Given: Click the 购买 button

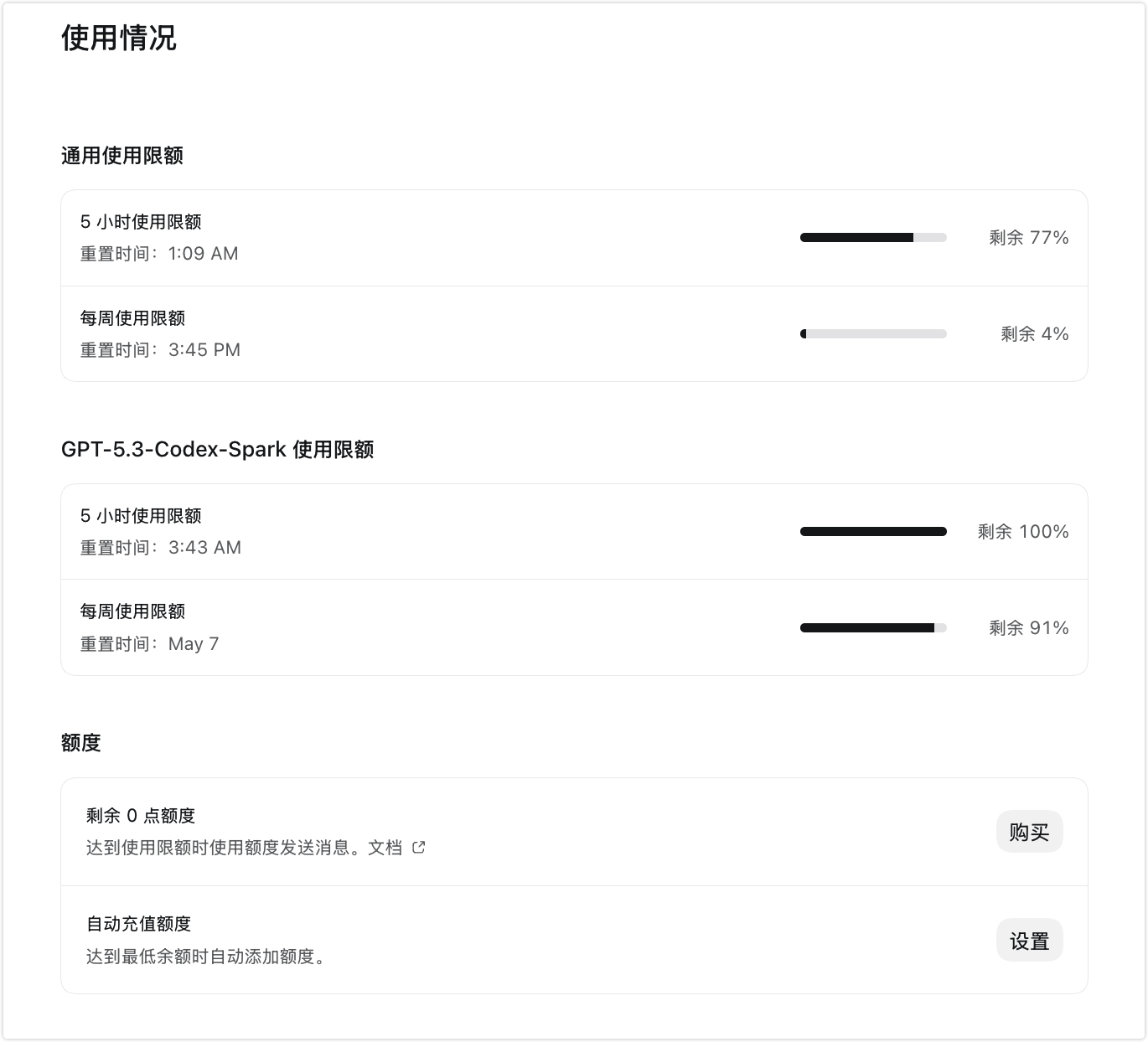Looking at the screenshot, I should [x=1029, y=832].
